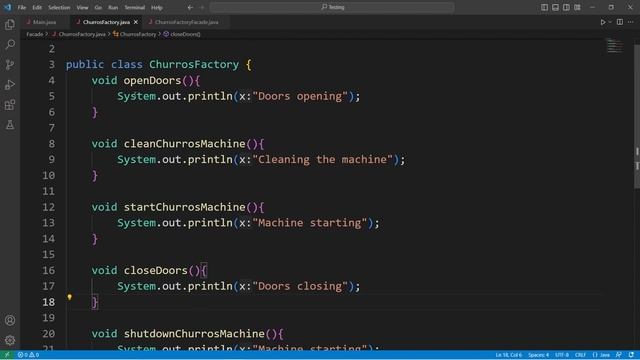This screenshot has height=360, width=640.
Task: Select Java language mode in status bar
Action: point(601,355)
